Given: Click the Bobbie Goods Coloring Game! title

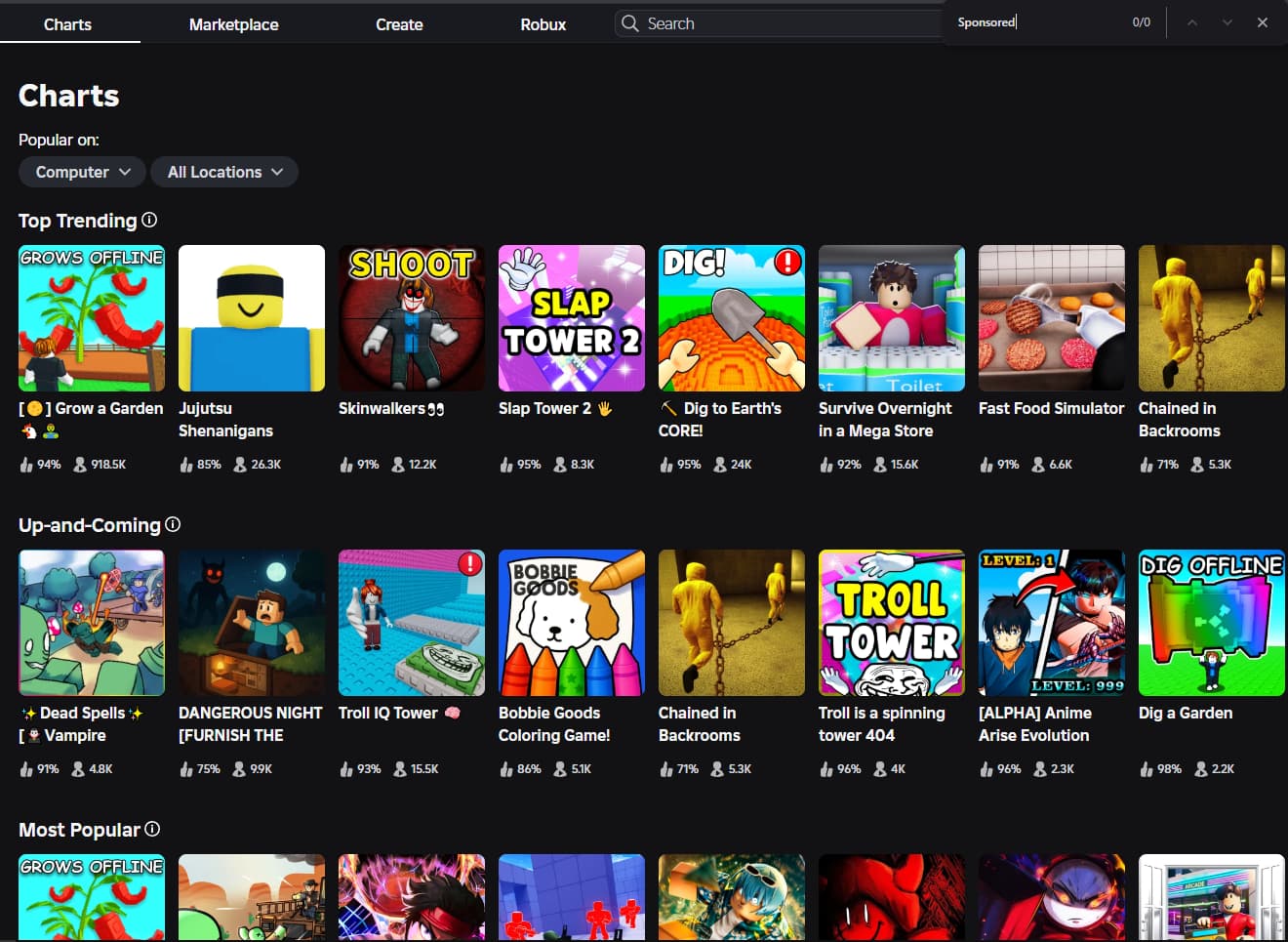Looking at the screenshot, I should pyautogui.click(x=554, y=724).
